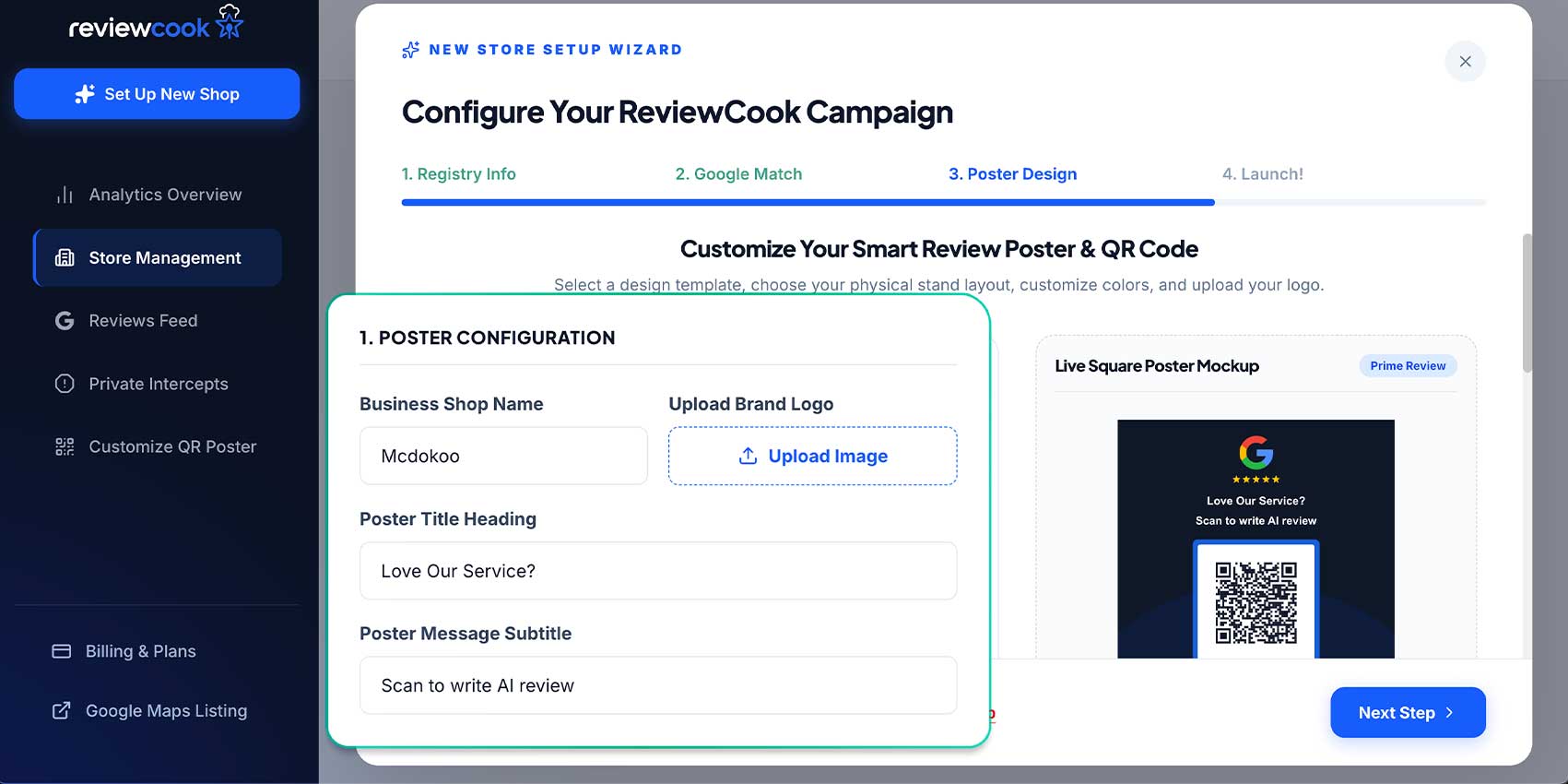
Task: Click the upload arrow icon in Upload Image
Action: point(749,456)
